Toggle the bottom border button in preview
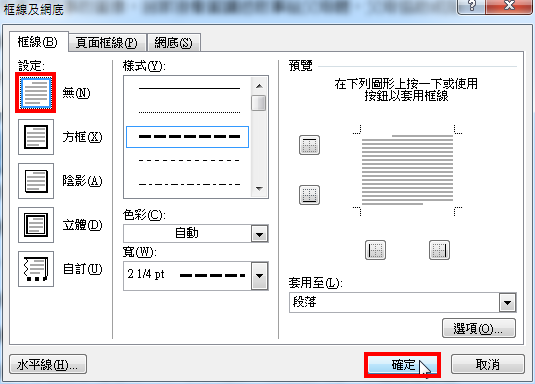This screenshot has width=535, height=384. pos(309,195)
